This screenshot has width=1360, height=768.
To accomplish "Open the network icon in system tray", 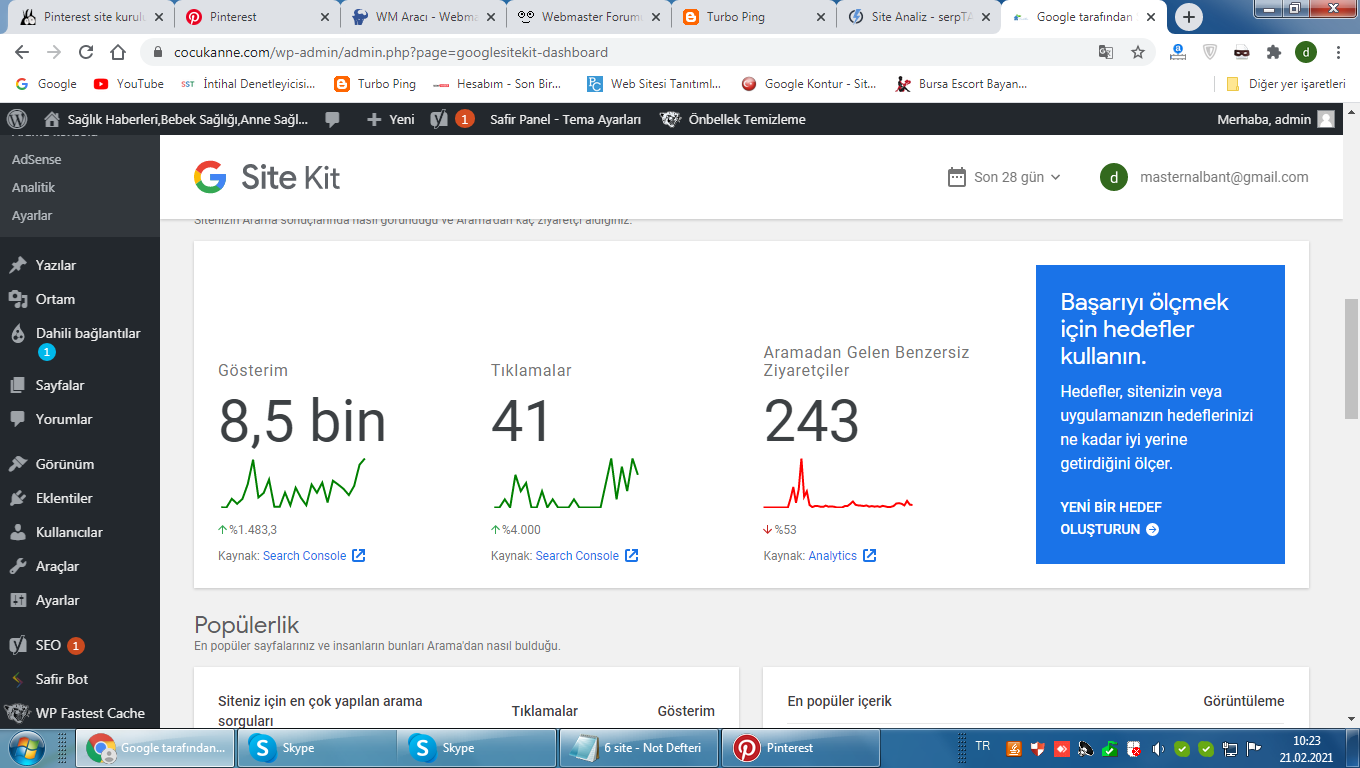I will (x=1230, y=748).
